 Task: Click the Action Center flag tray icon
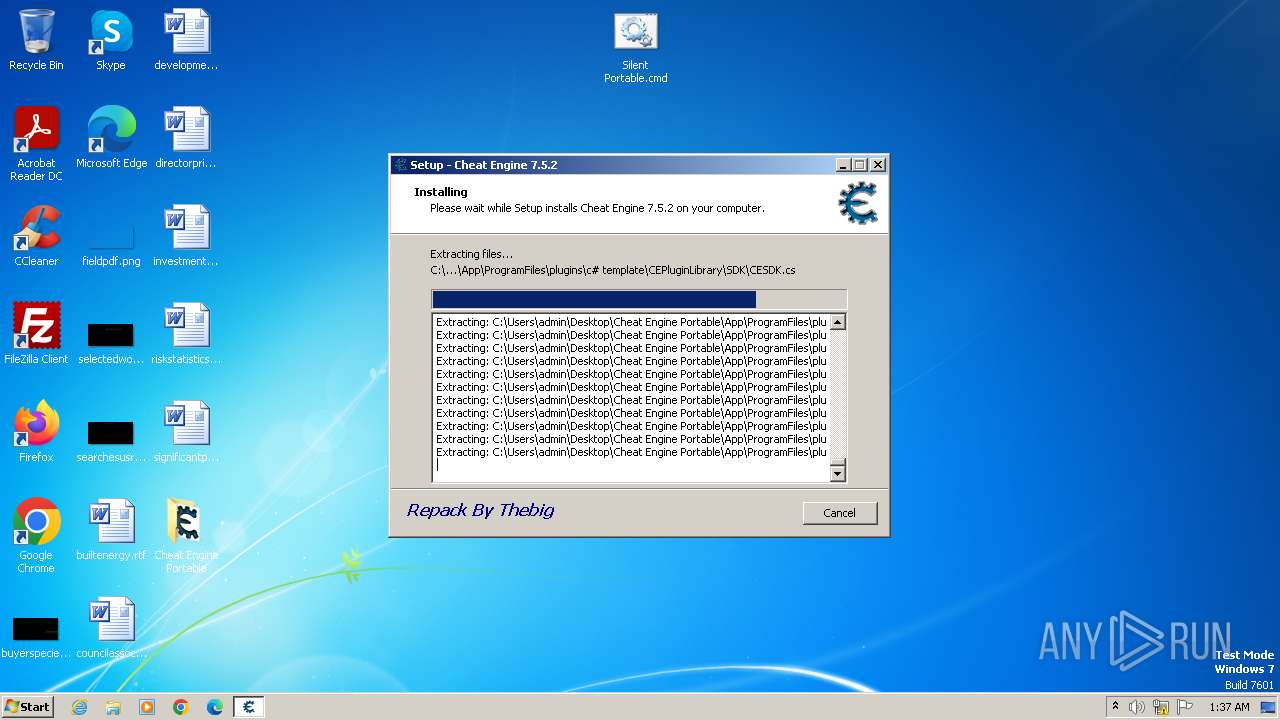click(x=1185, y=707)
